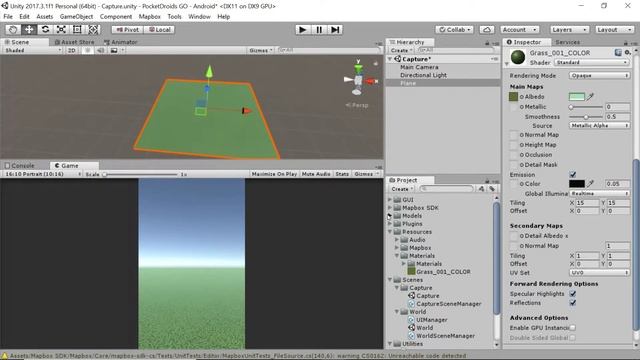The image size is (640, 360).
Task: Click the Step frame button
Action: (335, 30)
